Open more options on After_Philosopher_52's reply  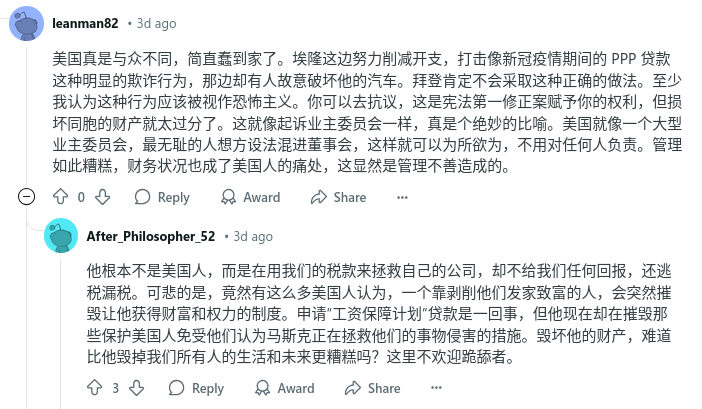(x=436, y=388)
